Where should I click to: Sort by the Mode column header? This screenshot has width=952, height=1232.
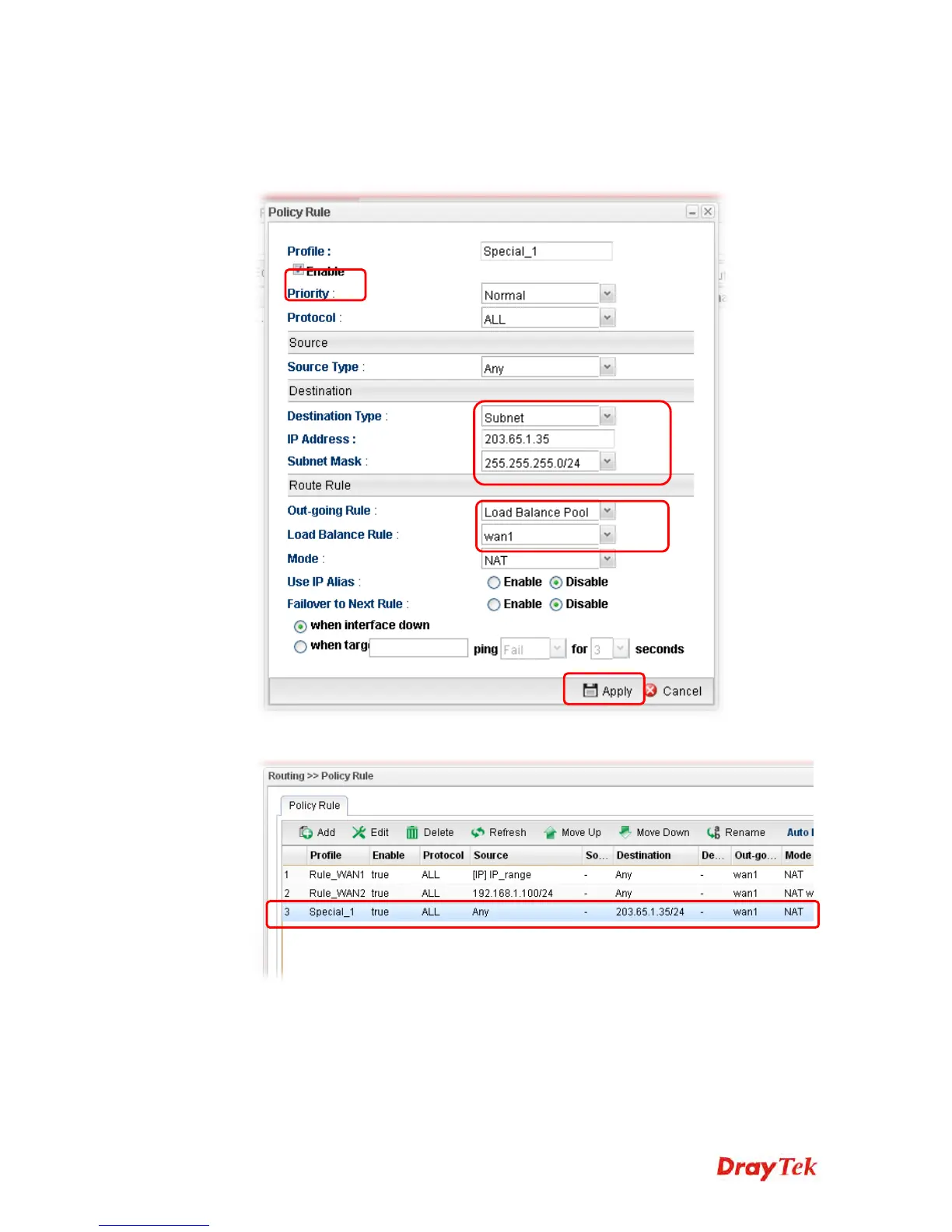tap(798, 855)
